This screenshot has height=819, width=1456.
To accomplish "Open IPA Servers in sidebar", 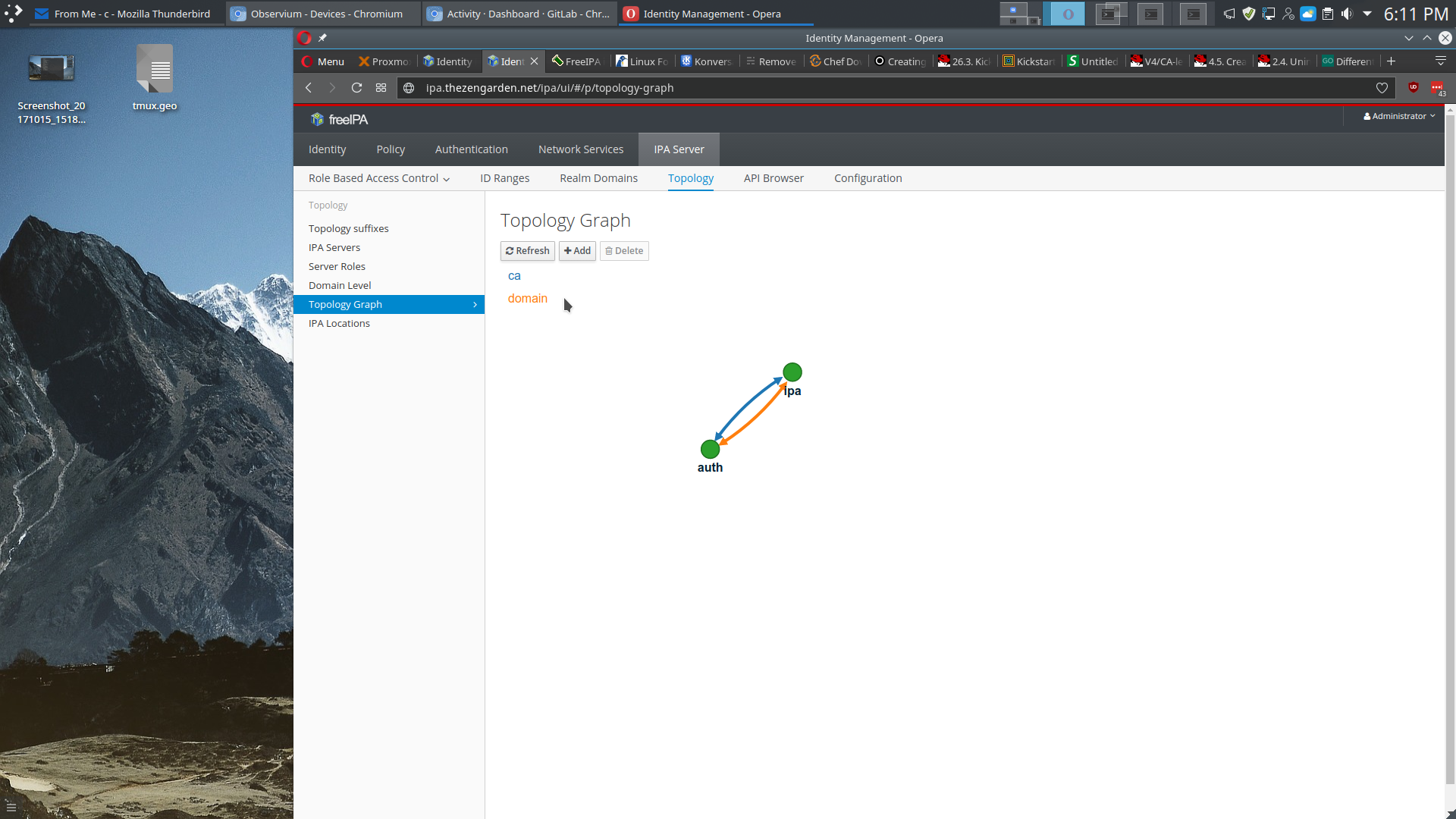I will [x=334, y=247].
